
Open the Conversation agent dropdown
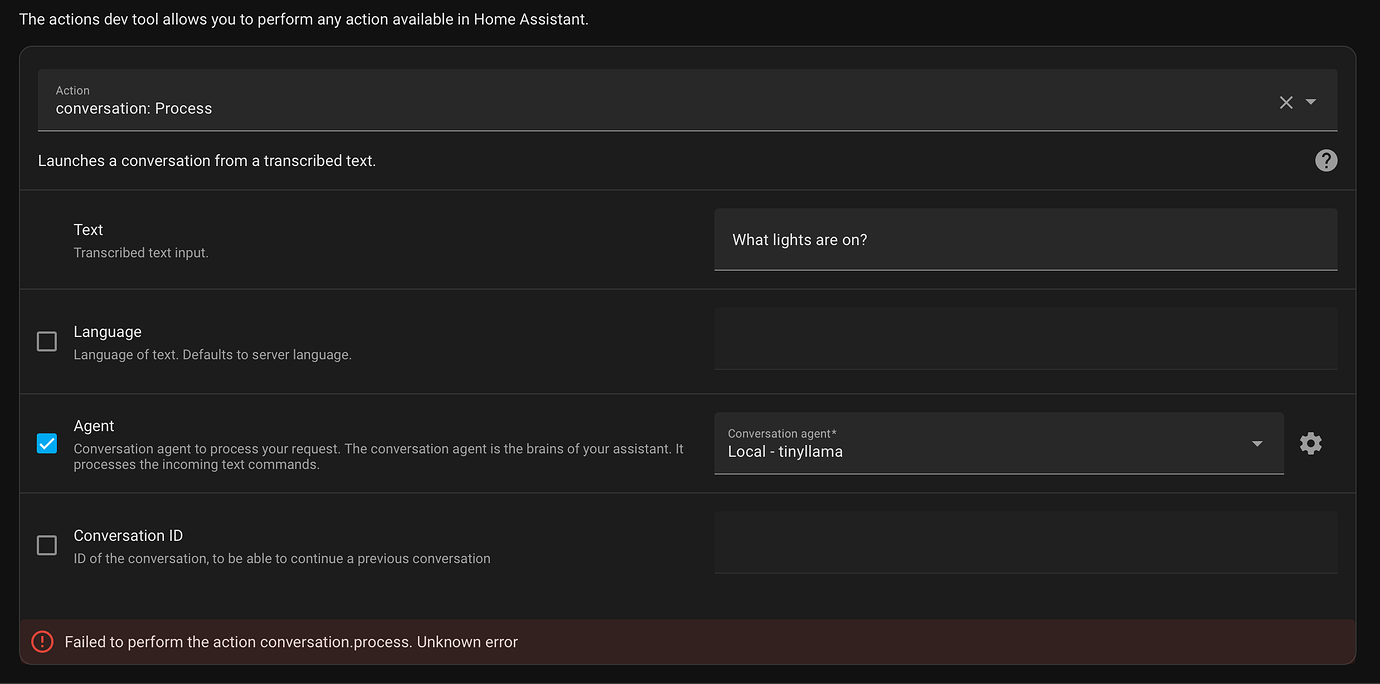tap(1257, 443)
